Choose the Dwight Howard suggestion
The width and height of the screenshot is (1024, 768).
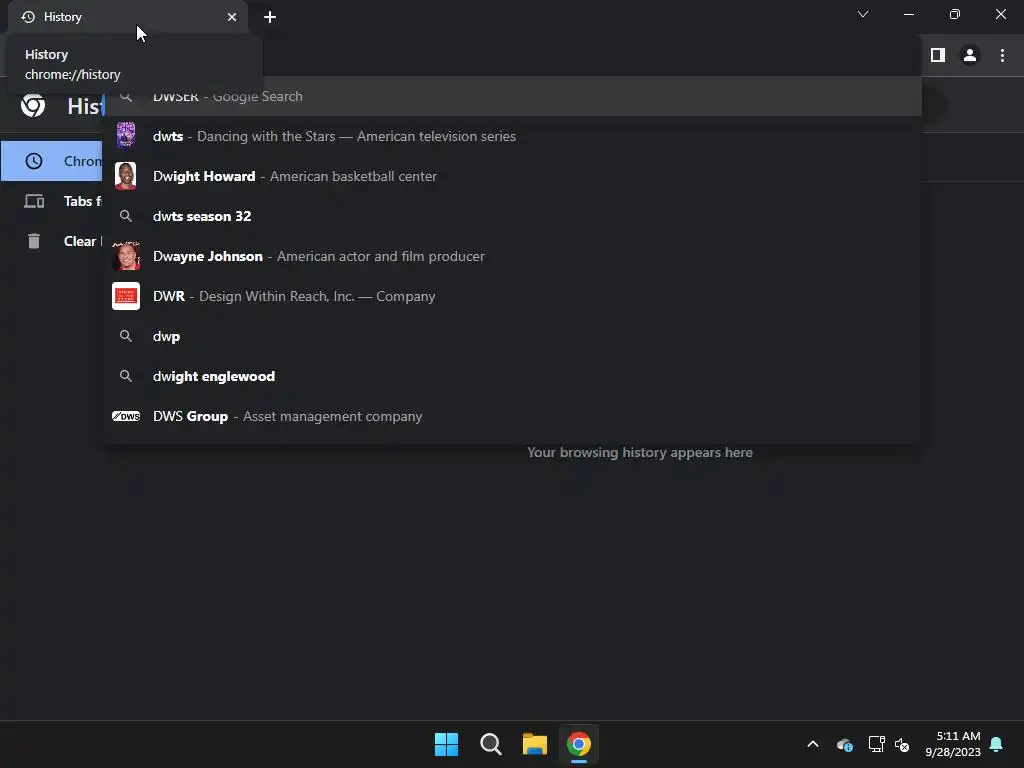pos(513,176)
